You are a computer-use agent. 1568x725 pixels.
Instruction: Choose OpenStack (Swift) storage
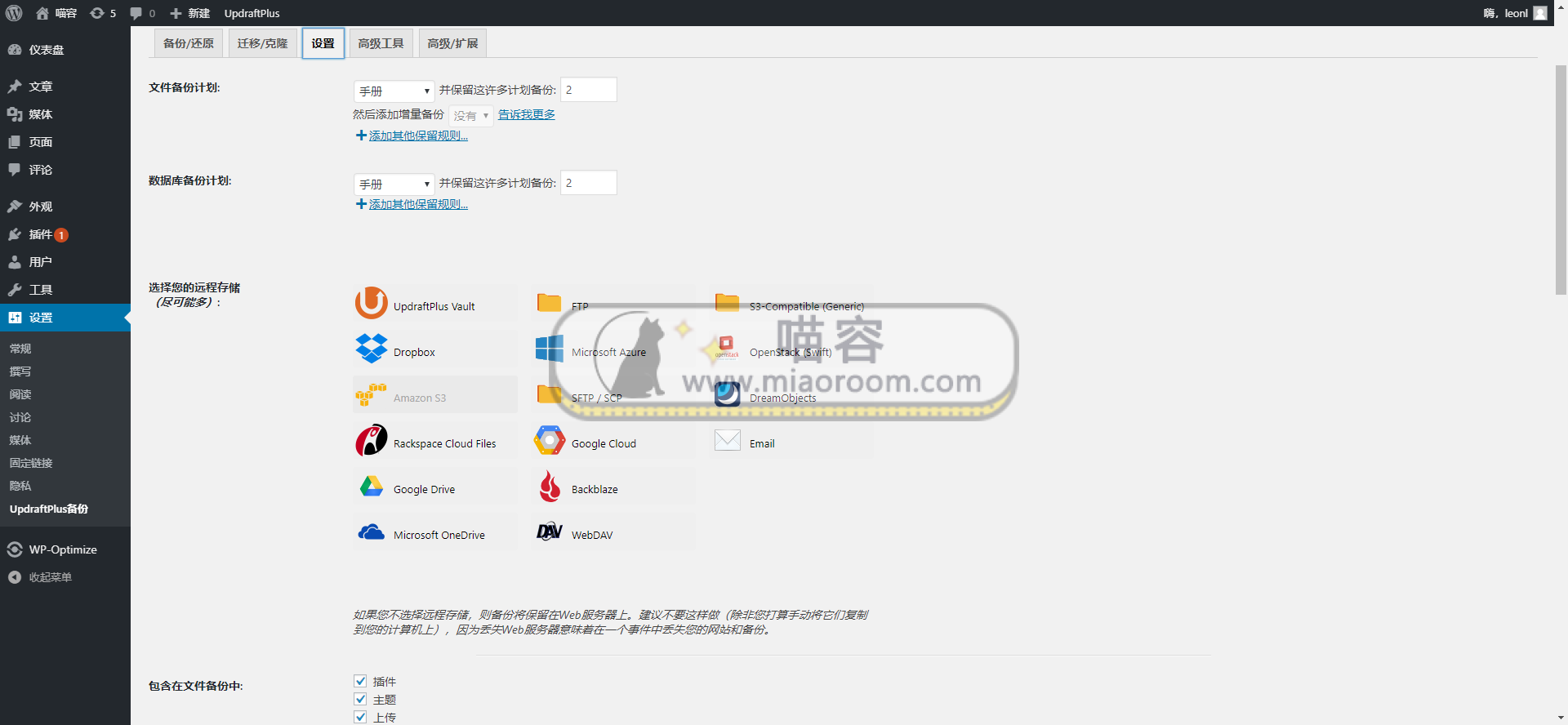(791, 349)
